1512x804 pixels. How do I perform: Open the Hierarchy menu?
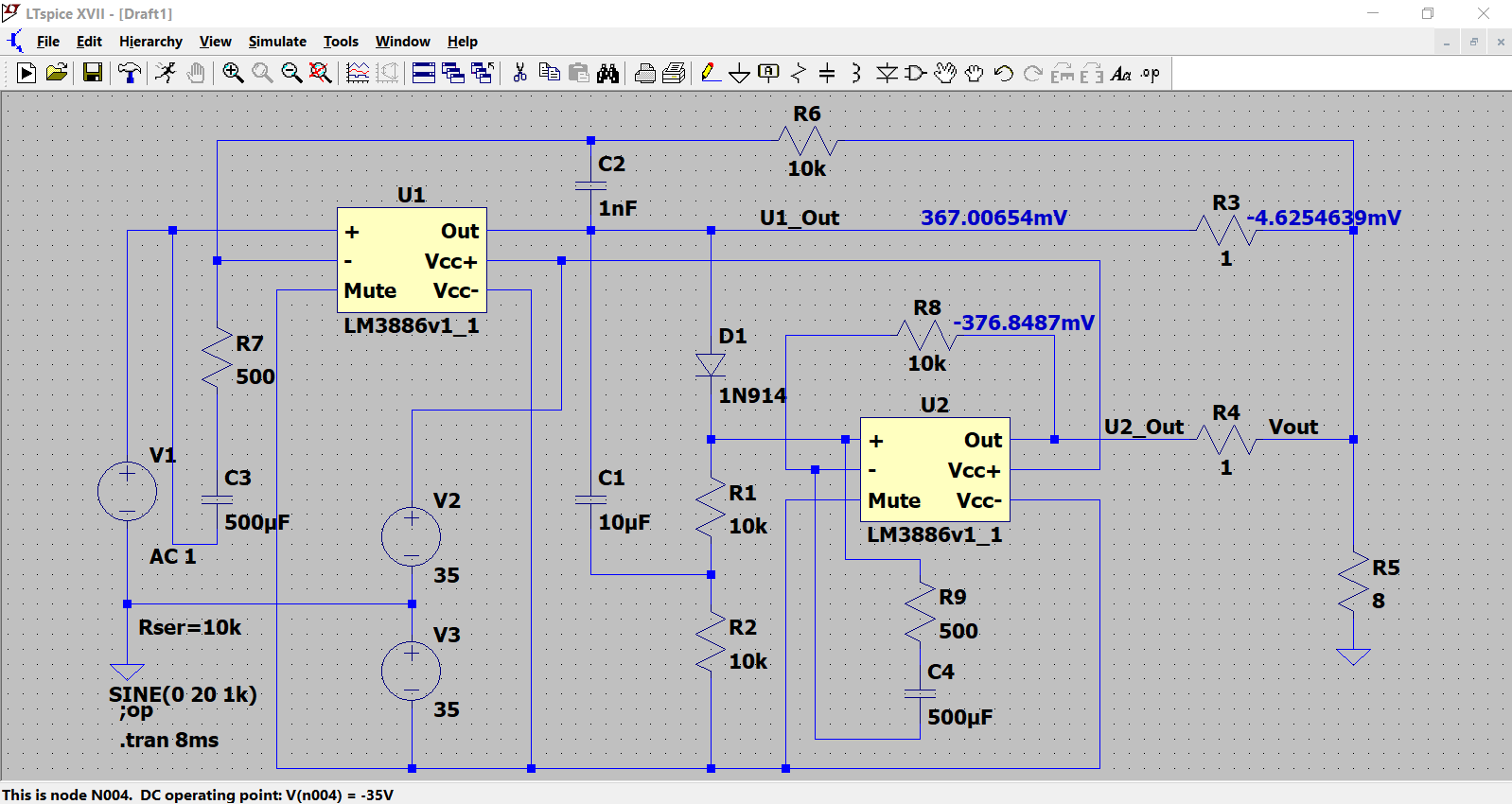pos(150,42)
